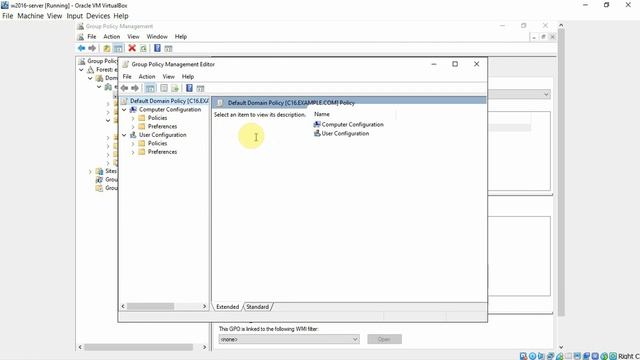Click VirtualBox hard disk status icon
The height and width of the screenshot is (360, 640).
point(523,356)
